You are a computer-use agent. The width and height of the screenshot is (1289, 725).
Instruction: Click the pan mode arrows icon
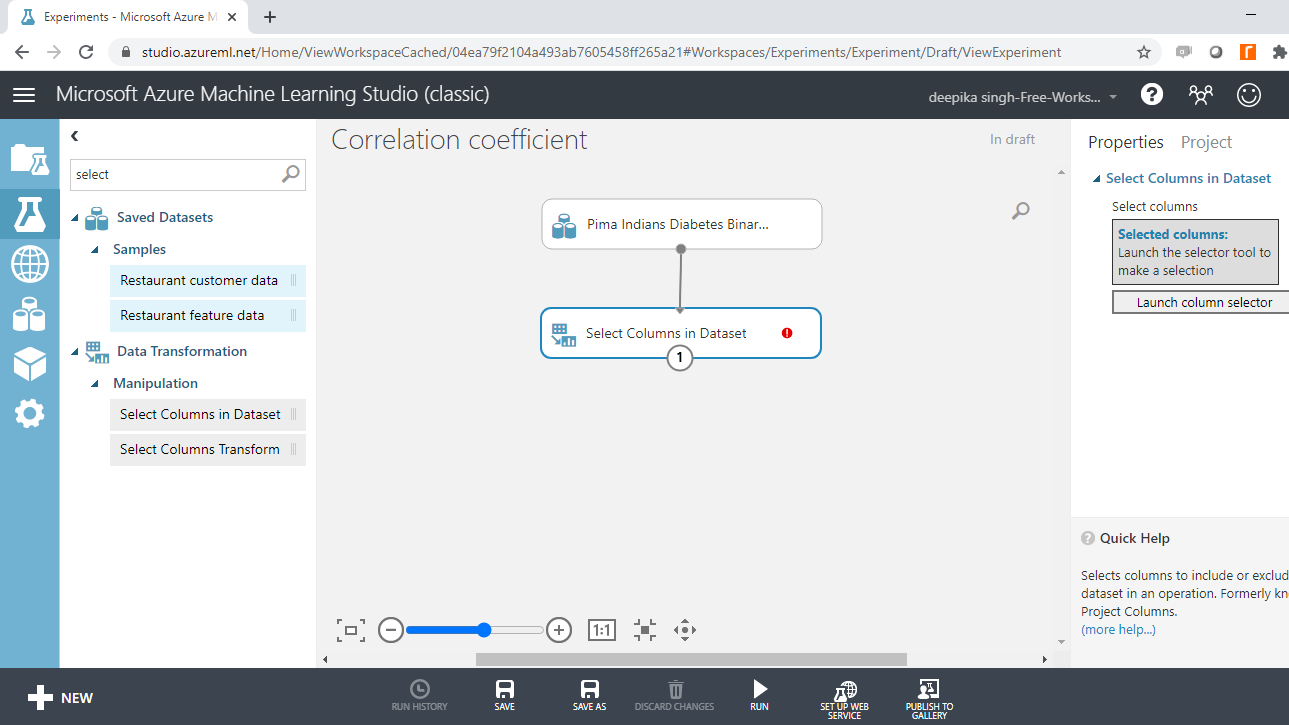685,630
